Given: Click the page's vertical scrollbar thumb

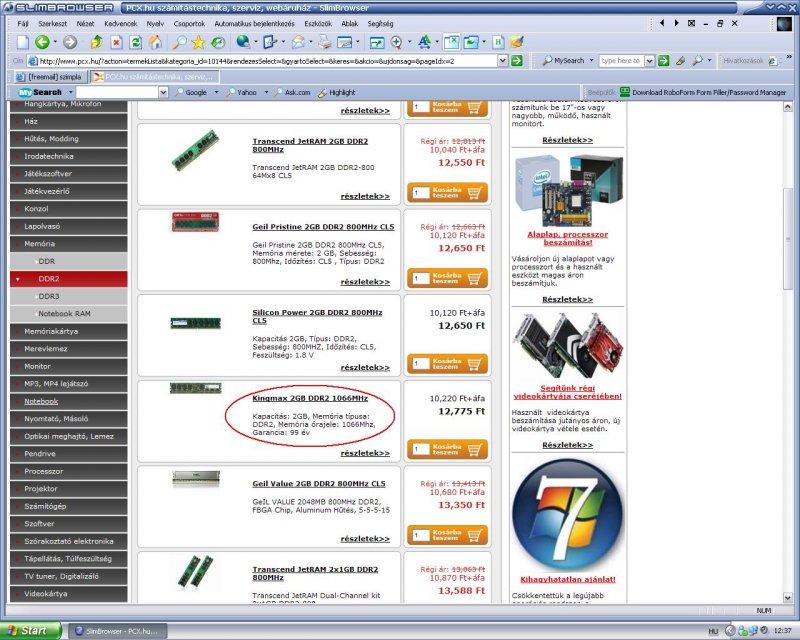Looking at the screenshot, I should (788, 239).
